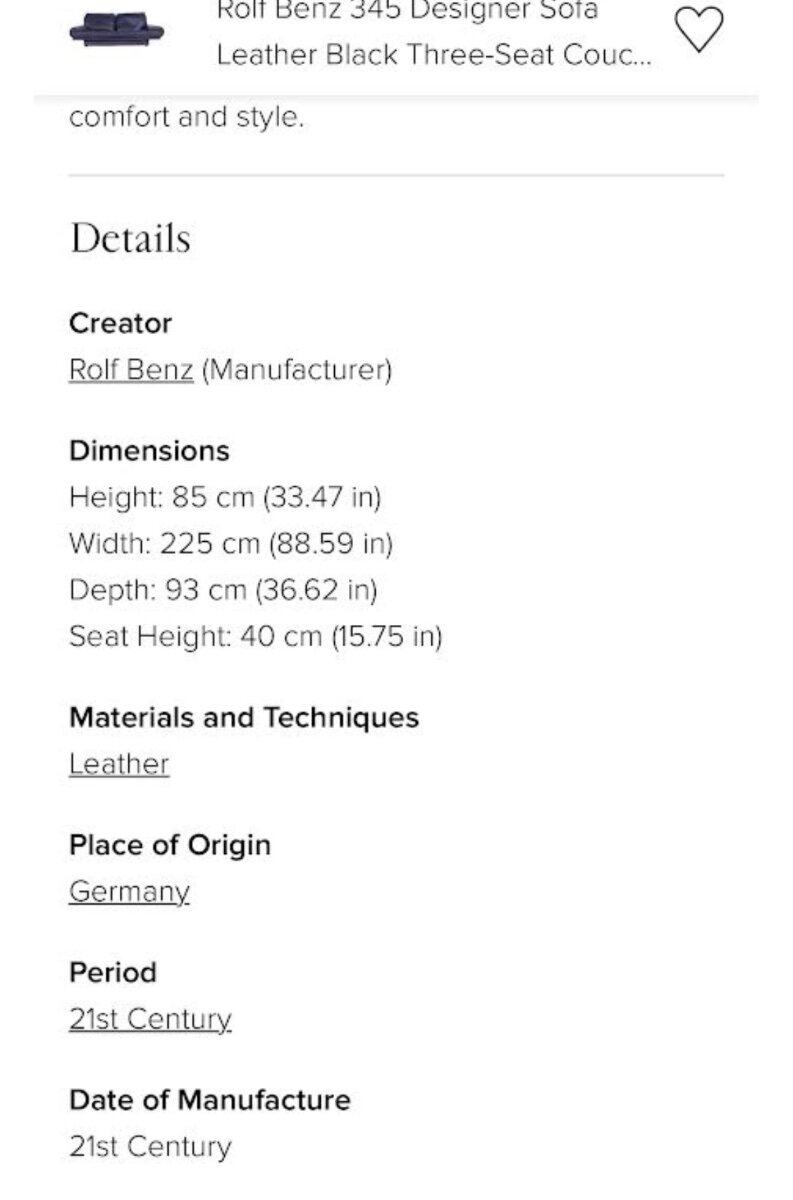Tap the Rolf Benz 345 Designer Sofa title
This screenshot has width=793, height=1200.
tap(434, 33)
